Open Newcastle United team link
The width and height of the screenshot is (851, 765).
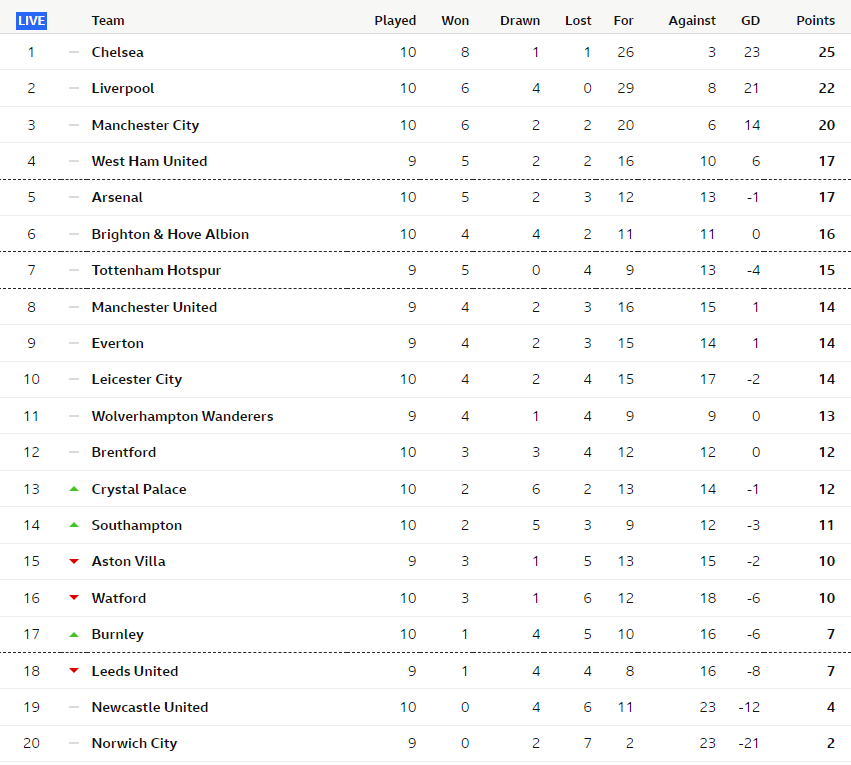[150, 707]
